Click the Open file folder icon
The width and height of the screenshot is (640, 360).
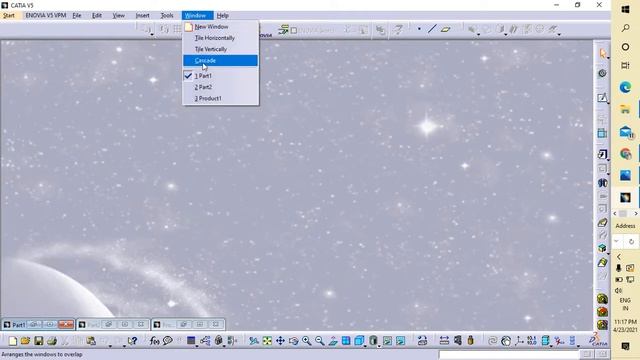[25, 341]
